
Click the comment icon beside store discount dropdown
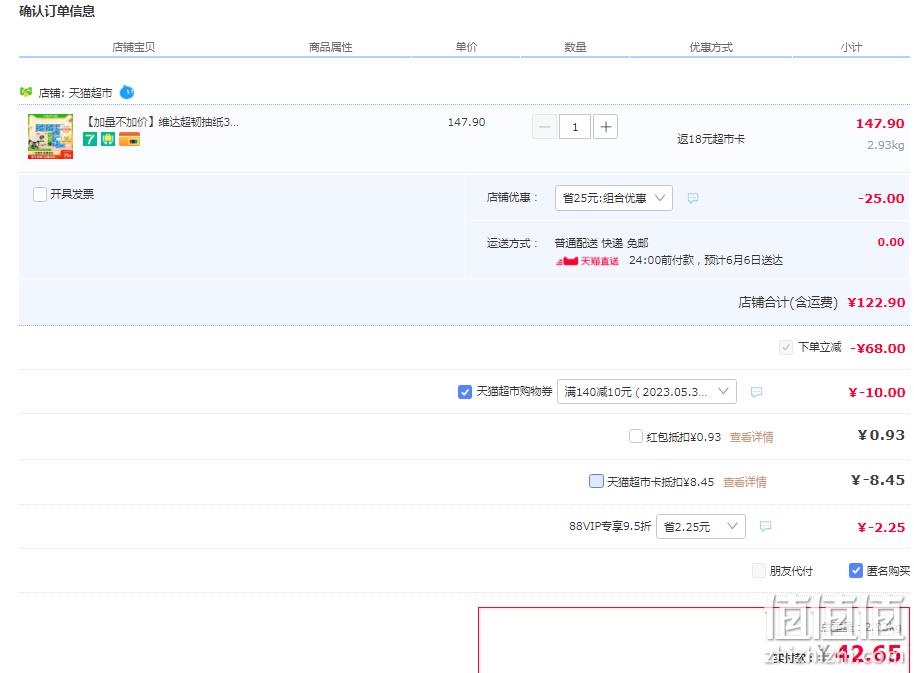[693, 198]
